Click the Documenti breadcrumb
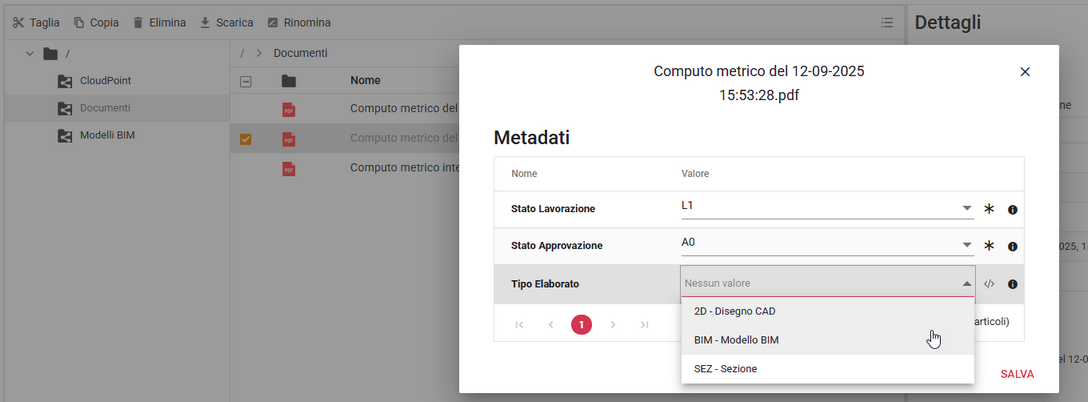This screenshot has height=402, width=1088. pos(300,53)
